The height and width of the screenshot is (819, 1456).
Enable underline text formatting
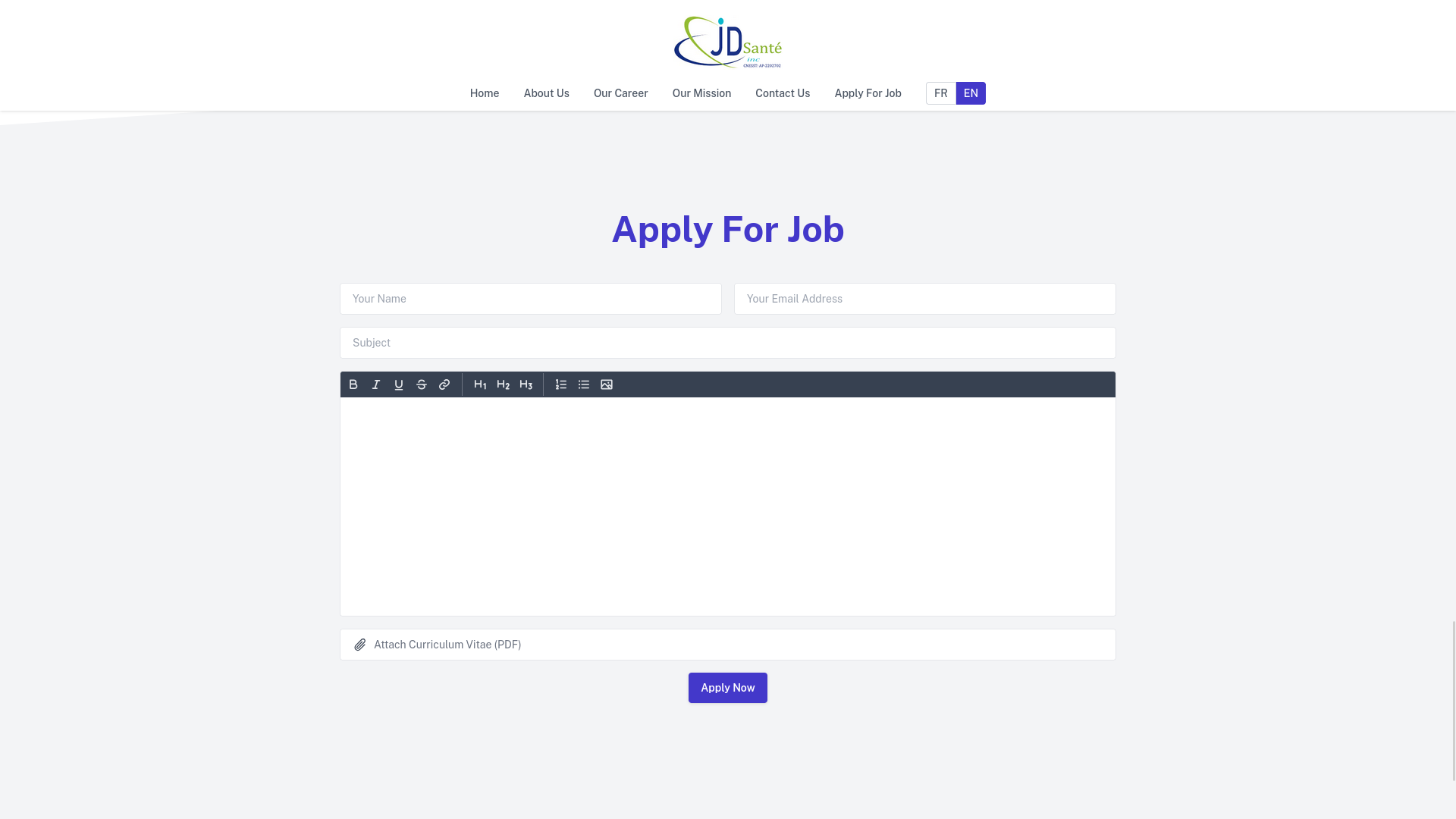click(x=399, y=384)
